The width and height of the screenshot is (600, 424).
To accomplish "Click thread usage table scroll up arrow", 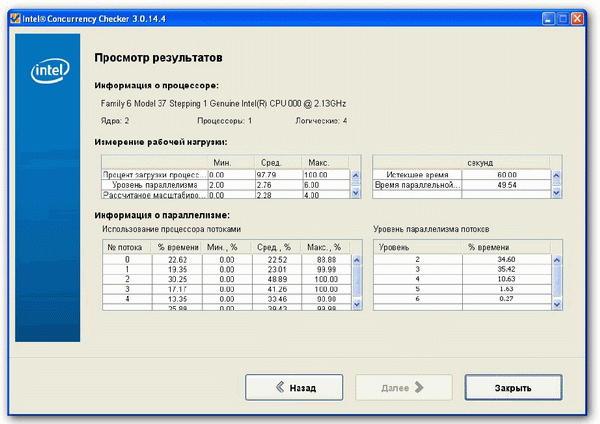I will pos(357,260).
